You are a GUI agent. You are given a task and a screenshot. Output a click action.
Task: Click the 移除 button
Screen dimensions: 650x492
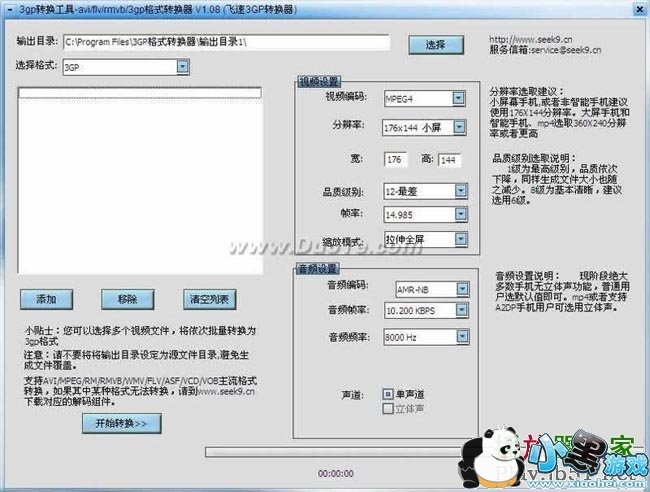pyautogui.click(x=128, y=299)
